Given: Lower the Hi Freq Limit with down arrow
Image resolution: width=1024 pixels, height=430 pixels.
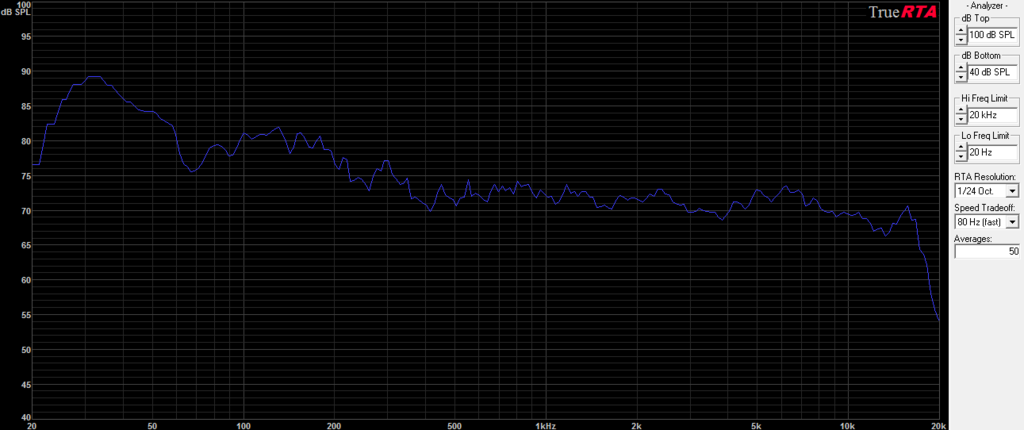Looking at the screenshot, I should (960, 118).
